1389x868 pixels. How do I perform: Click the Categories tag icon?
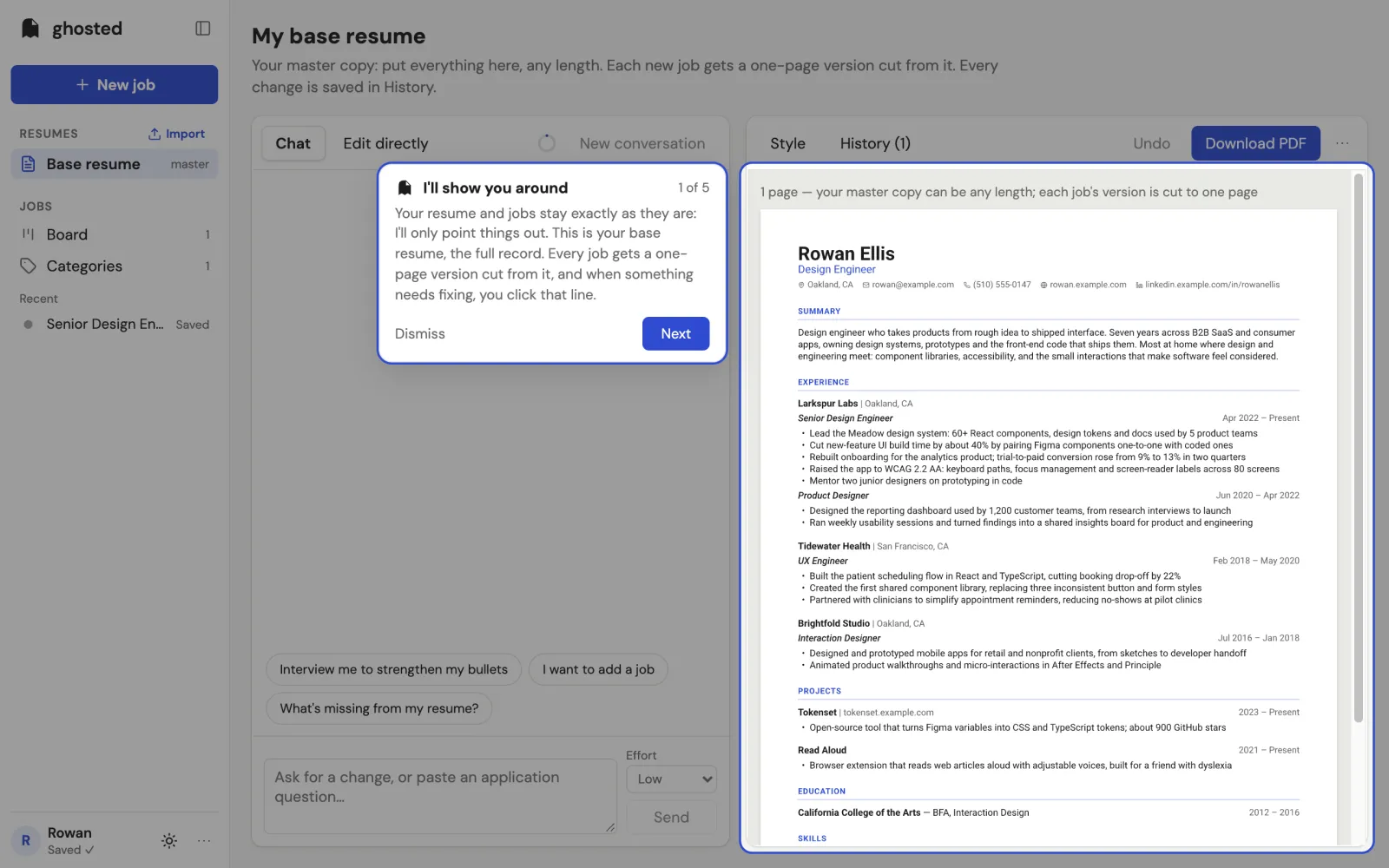(x=29, y=266)
